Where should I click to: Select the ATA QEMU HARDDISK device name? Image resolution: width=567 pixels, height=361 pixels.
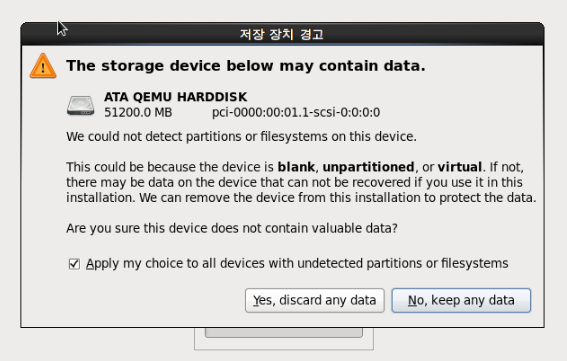(x=175, y=97)
